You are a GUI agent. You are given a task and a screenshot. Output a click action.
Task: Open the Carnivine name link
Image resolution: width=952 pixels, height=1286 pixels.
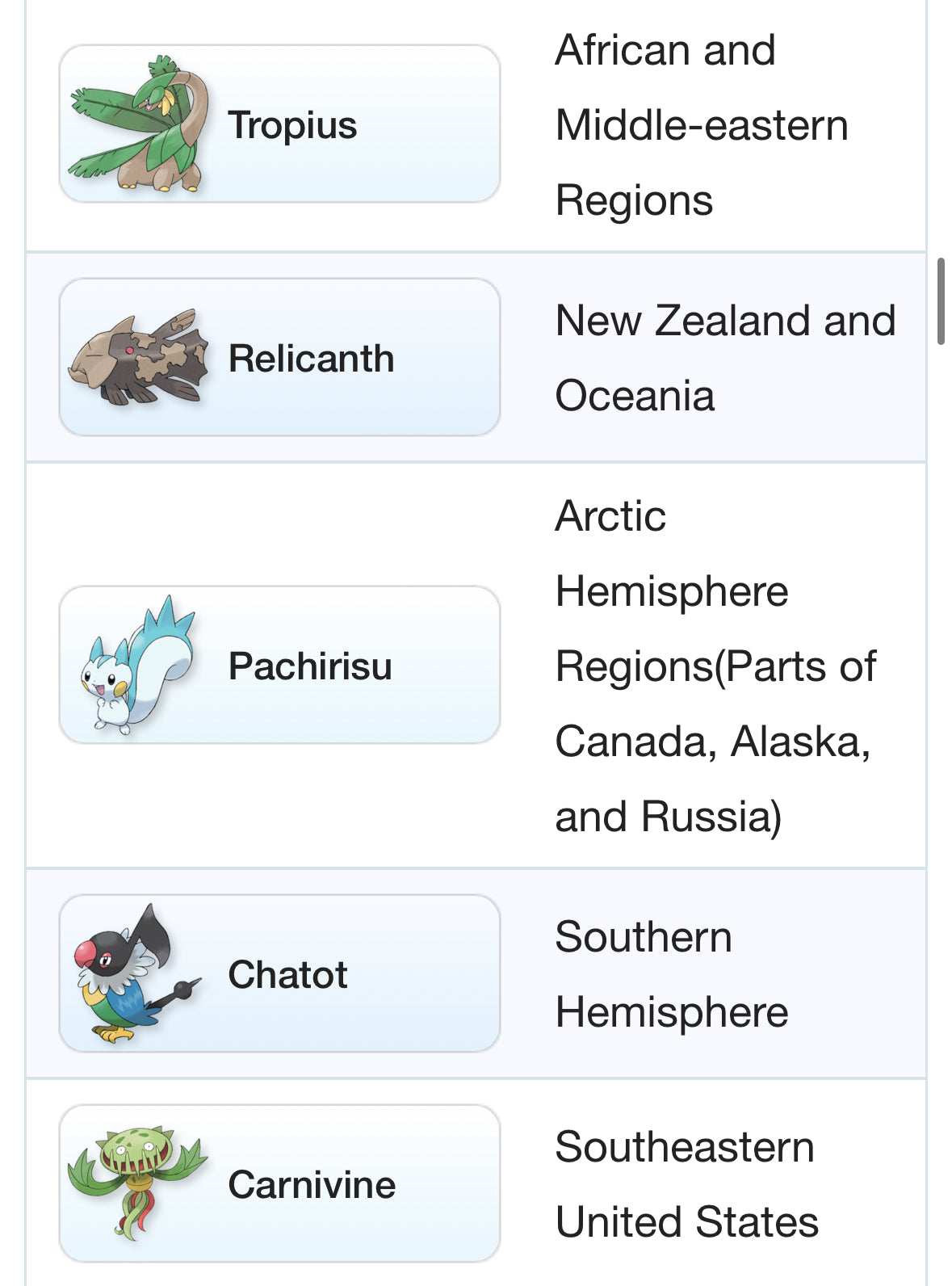(x=312, y=1185)
